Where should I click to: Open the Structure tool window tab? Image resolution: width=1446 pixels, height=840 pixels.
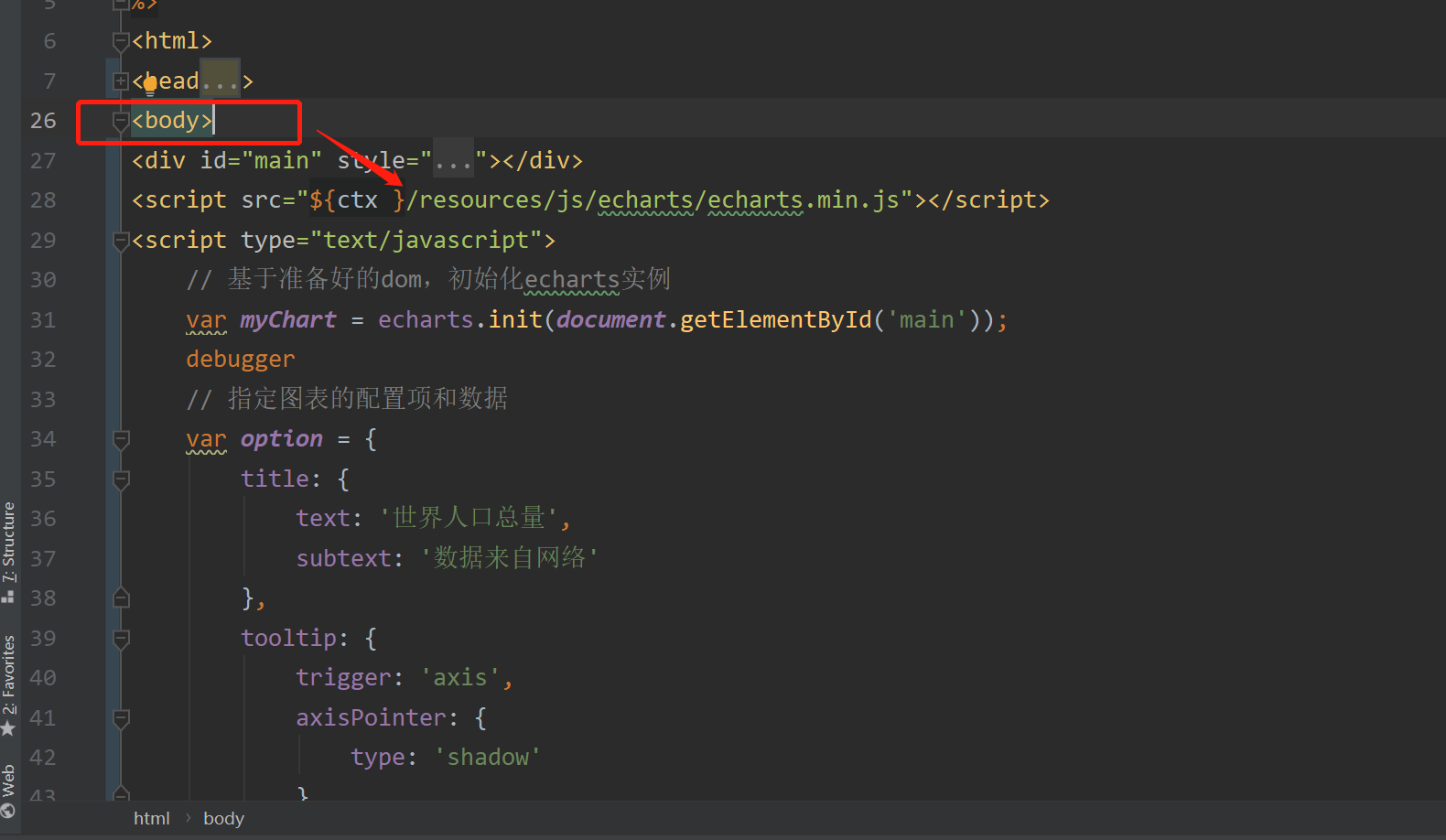[9, 552]
